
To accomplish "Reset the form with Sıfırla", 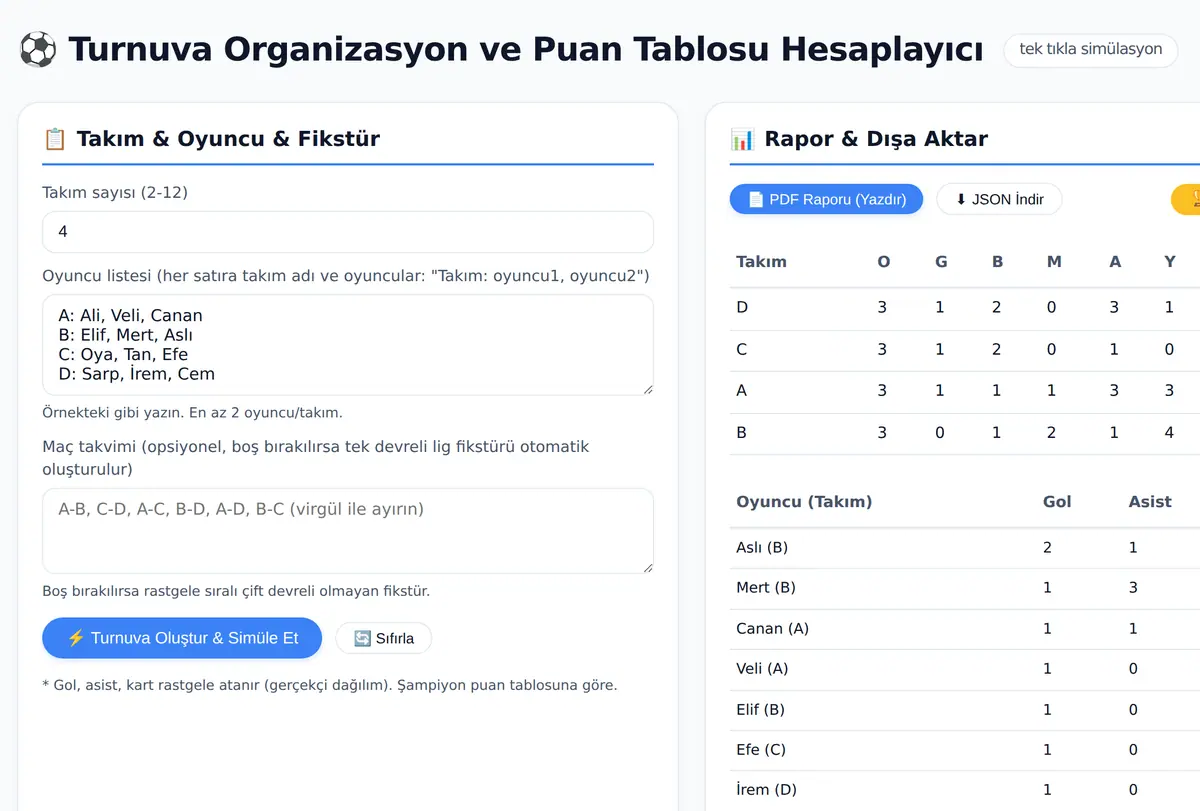I will (x=384, y=638).
